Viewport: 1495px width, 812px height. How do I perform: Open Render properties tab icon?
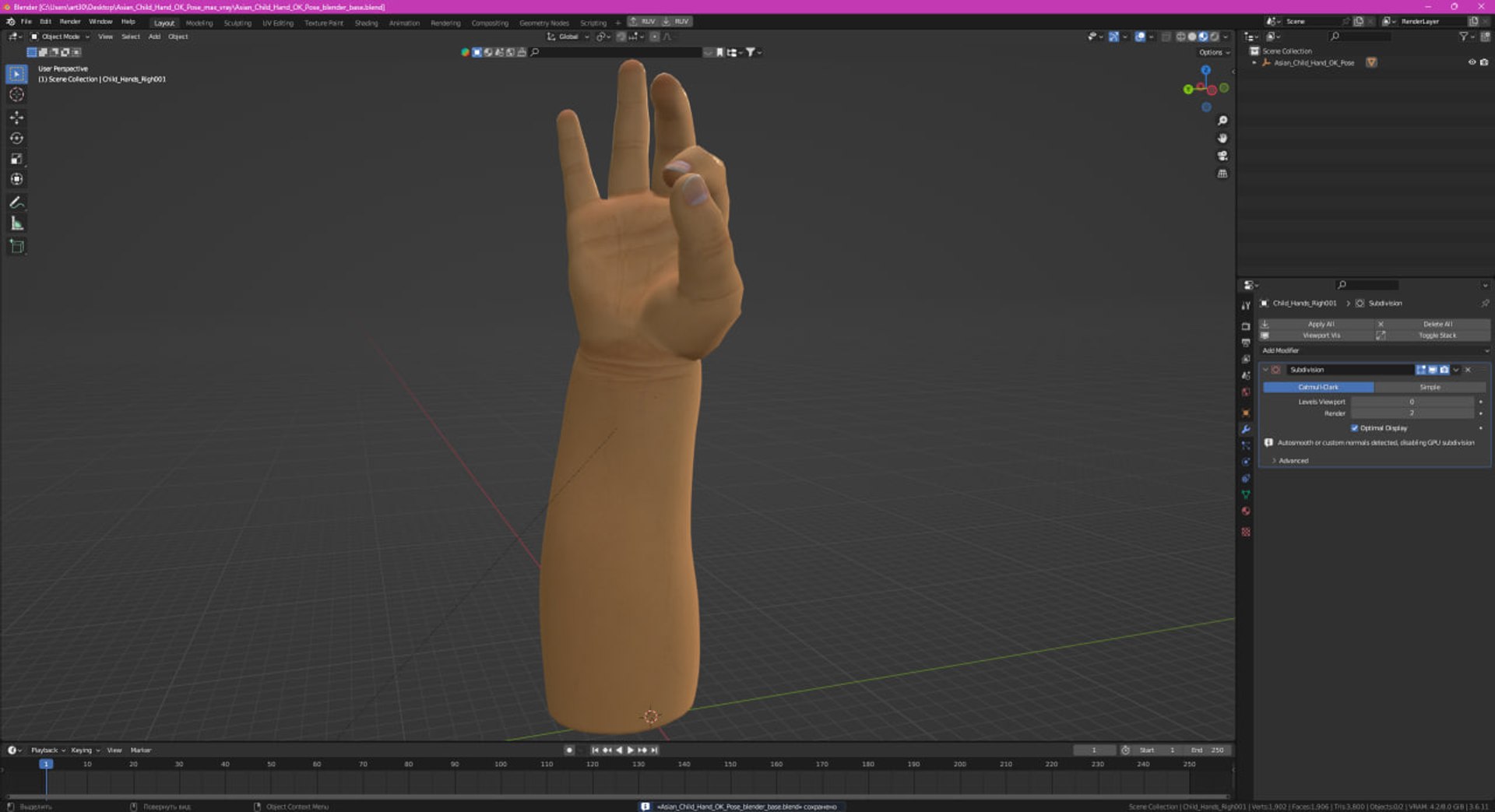coord(1246,326)
